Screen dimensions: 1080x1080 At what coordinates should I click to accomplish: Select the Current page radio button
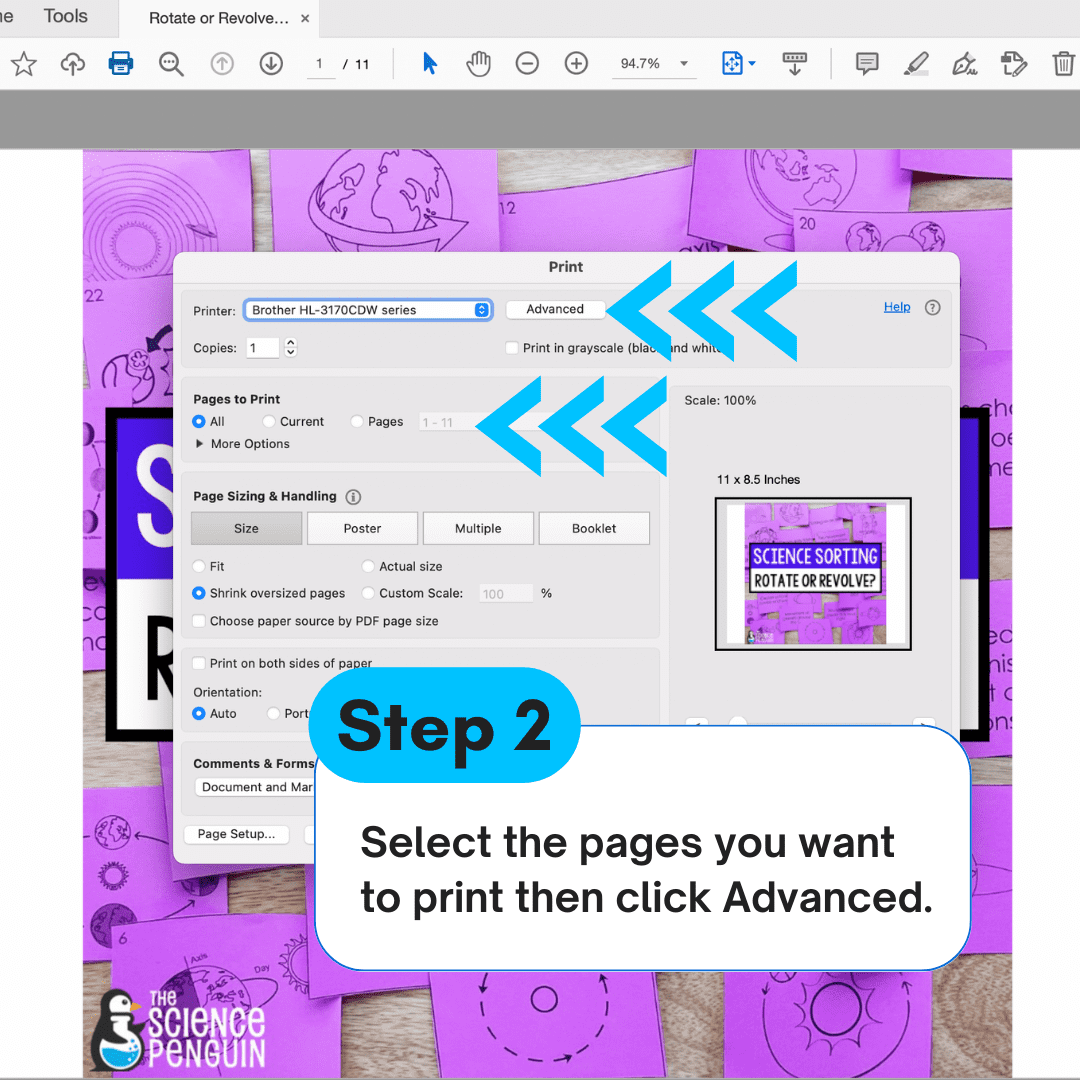268,421
